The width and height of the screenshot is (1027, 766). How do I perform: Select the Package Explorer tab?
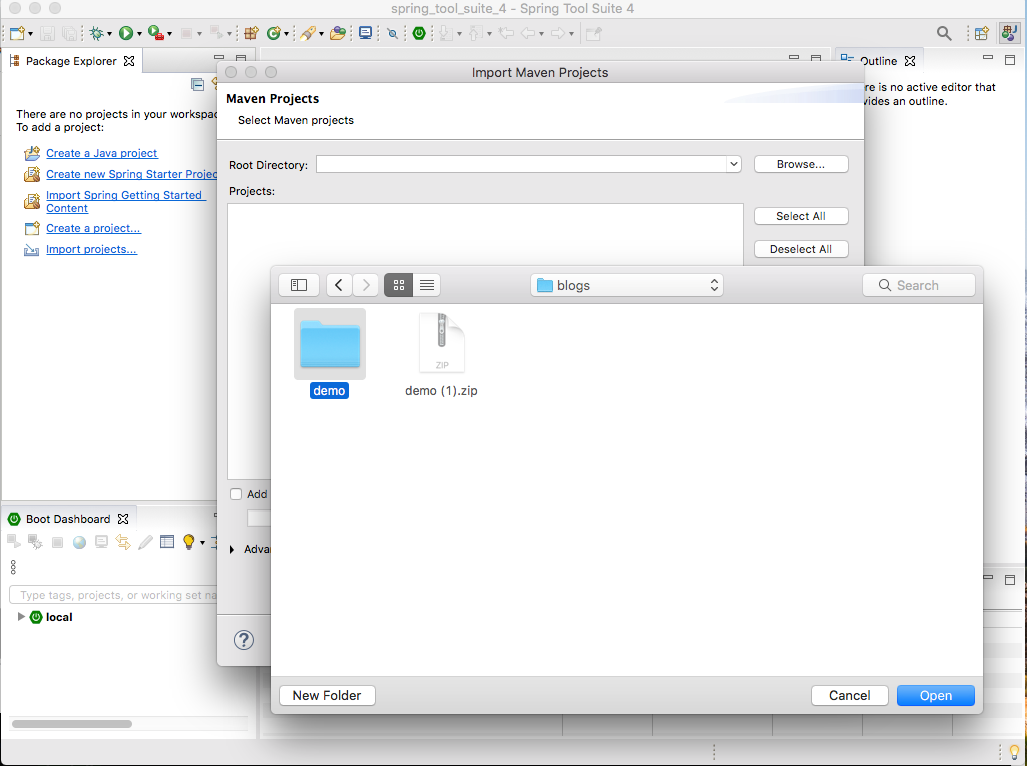[x=71, y=61]
